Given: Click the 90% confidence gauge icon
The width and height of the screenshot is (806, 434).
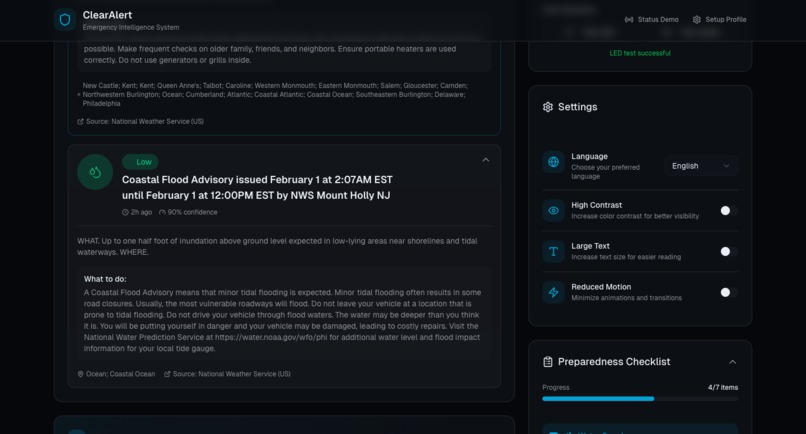Looking at the screenshot, I should coord(162,212).
